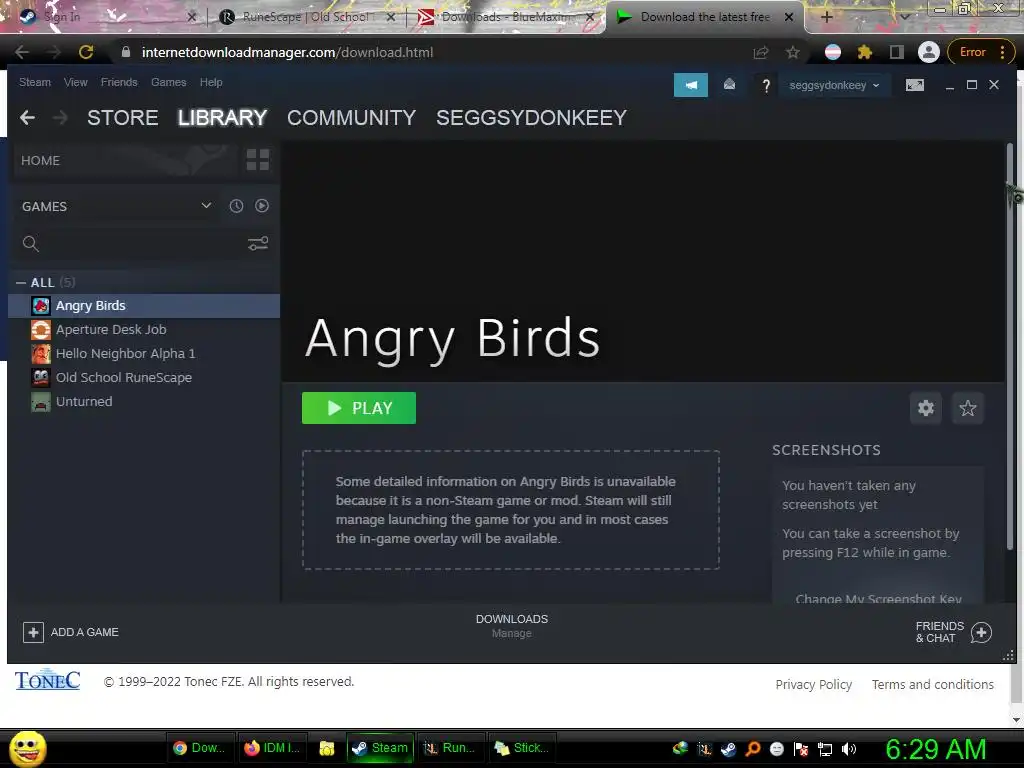Open Terms and conditions link
1024x768 pixels.
pyautogui.click(x=933, y=684)
